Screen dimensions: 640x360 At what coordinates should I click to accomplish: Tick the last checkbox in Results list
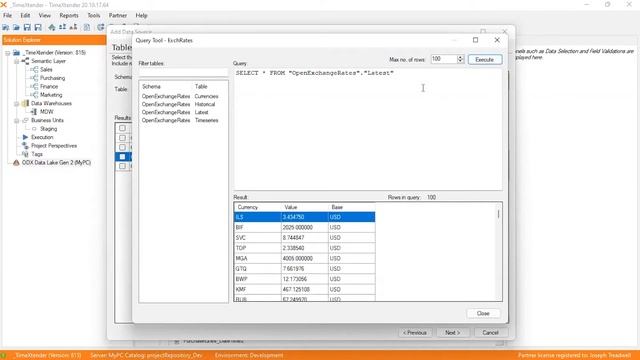coord(122,166)
